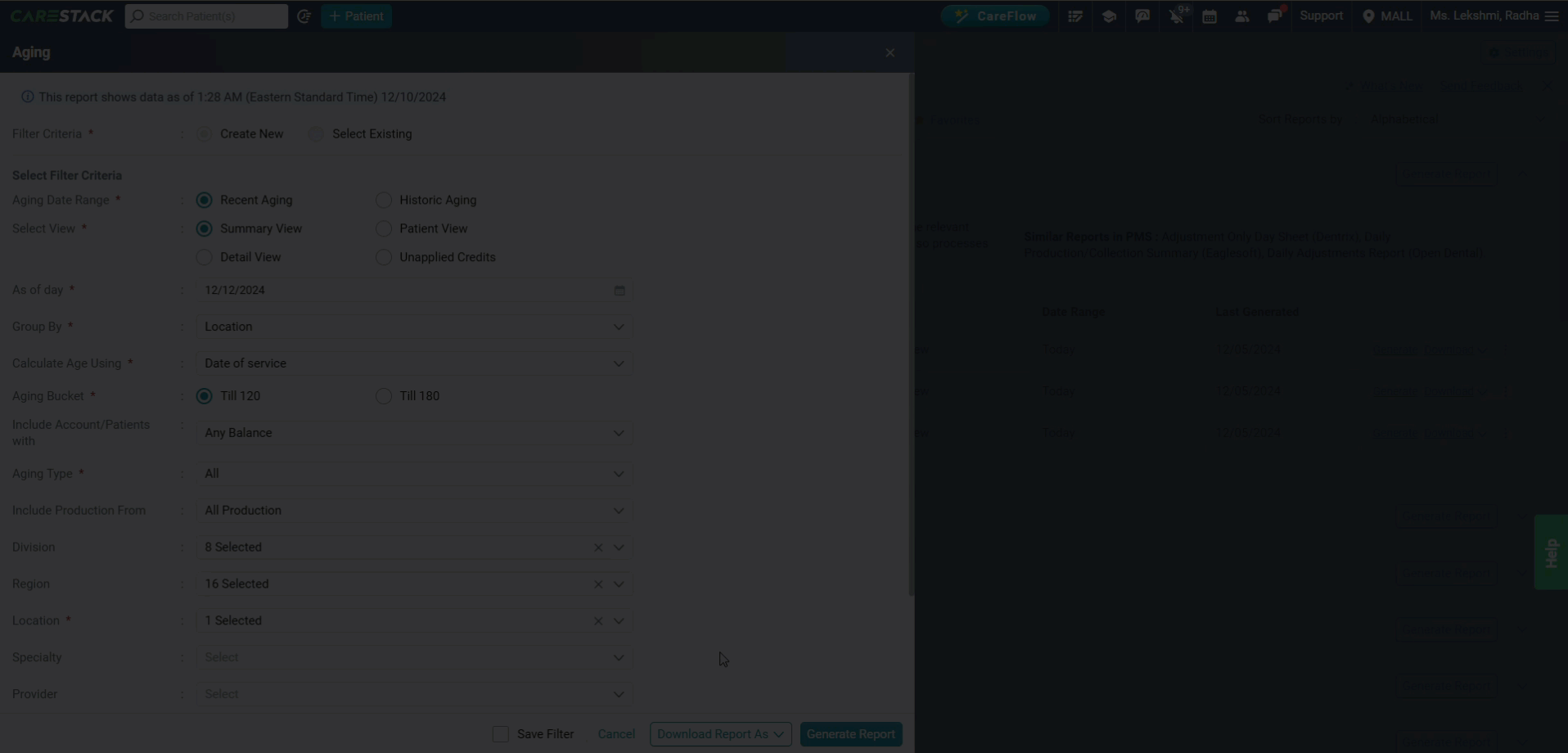Click the Generate Report button
Image resolution: width=1568 pixels, height=753 pixels.
[850, 734]
